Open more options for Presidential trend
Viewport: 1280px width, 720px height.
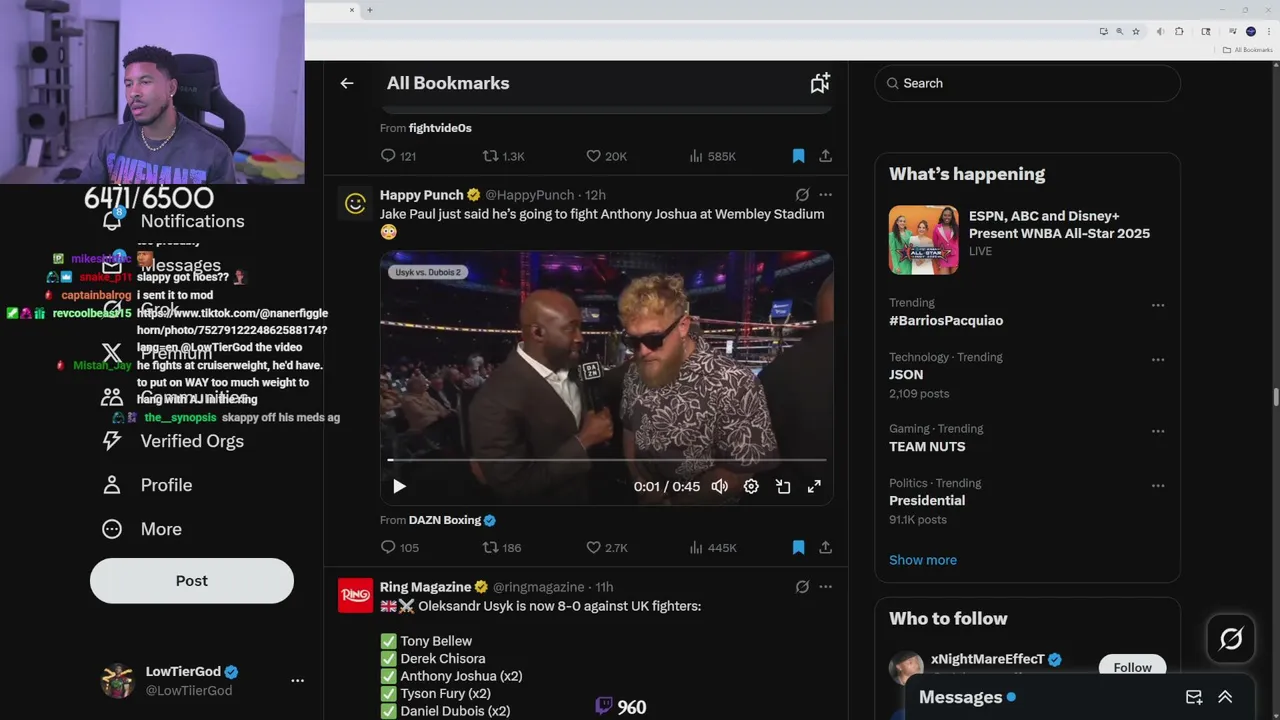coord(1158,485)
